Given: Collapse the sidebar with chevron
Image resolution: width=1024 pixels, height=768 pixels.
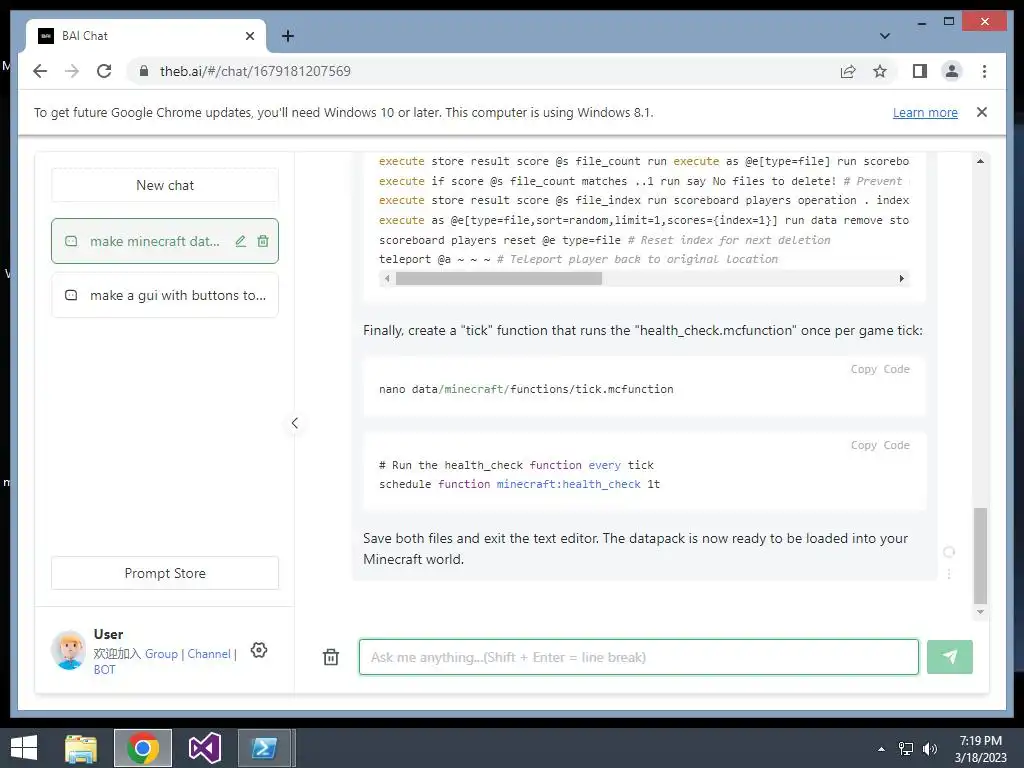Looking at the screenshot, I should pyautogui.click(x=295, y=423).
